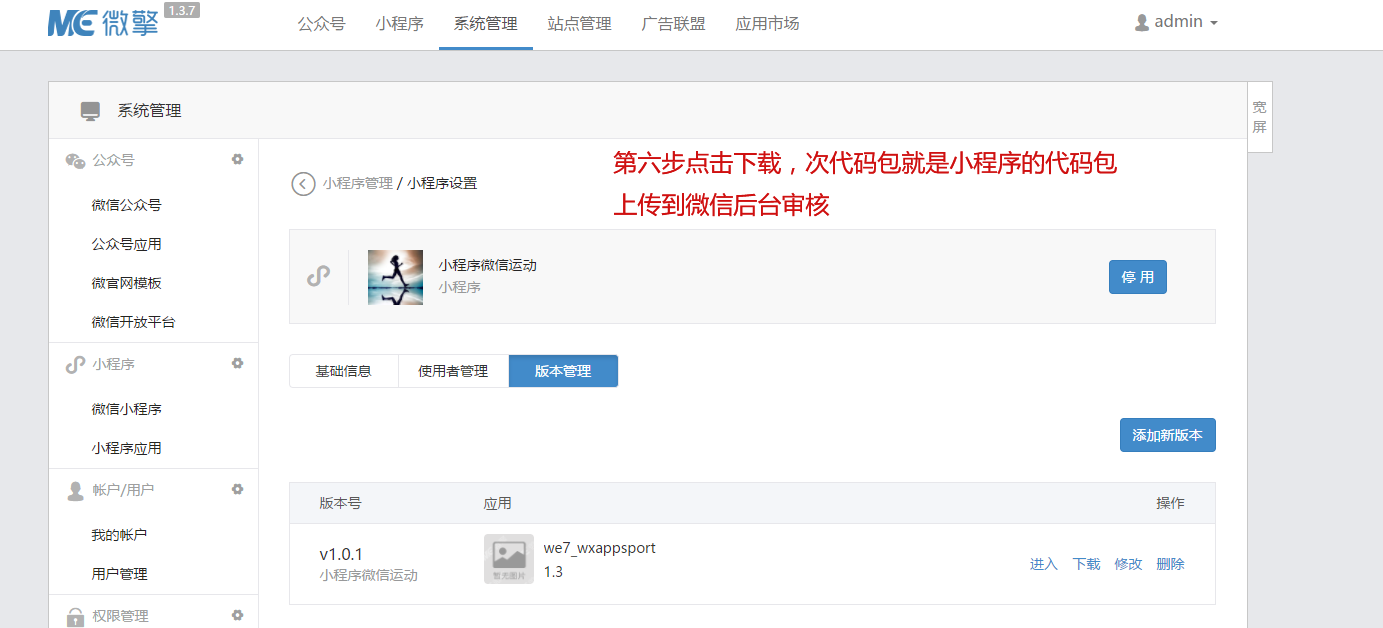Click the 微擎 logo in header
This screenshot has height=628, width=1383.
coord(103,23)
